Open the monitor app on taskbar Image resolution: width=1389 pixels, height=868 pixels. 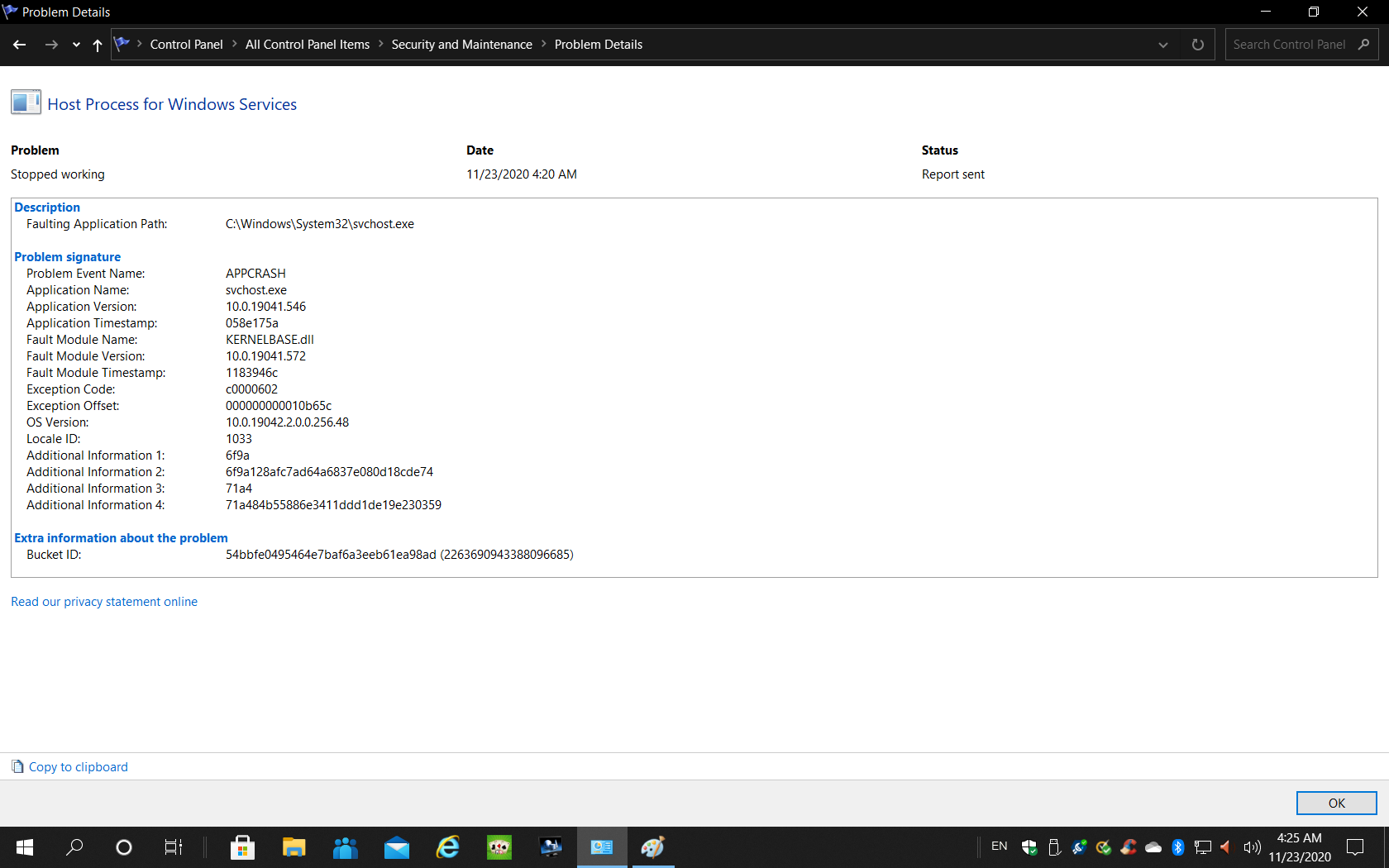click(x=551, y=847)
